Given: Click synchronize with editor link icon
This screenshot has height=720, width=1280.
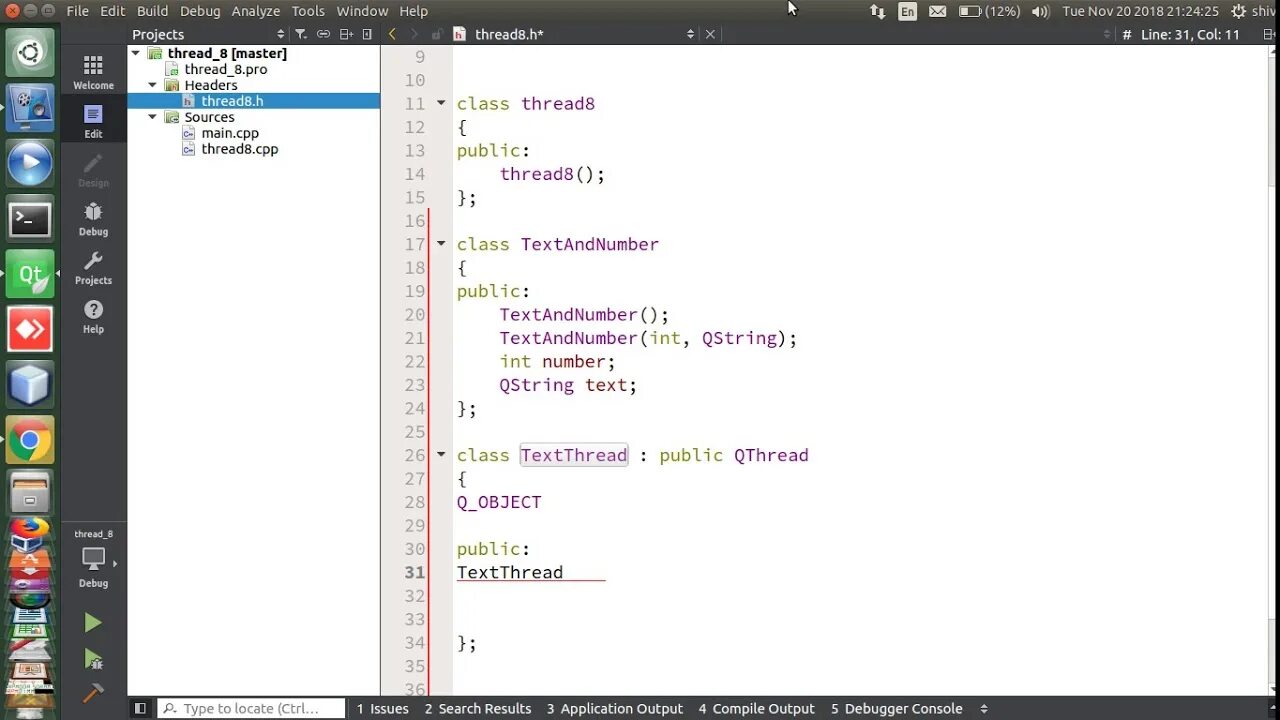Looking at the screenshot, I should click(323, 34).
